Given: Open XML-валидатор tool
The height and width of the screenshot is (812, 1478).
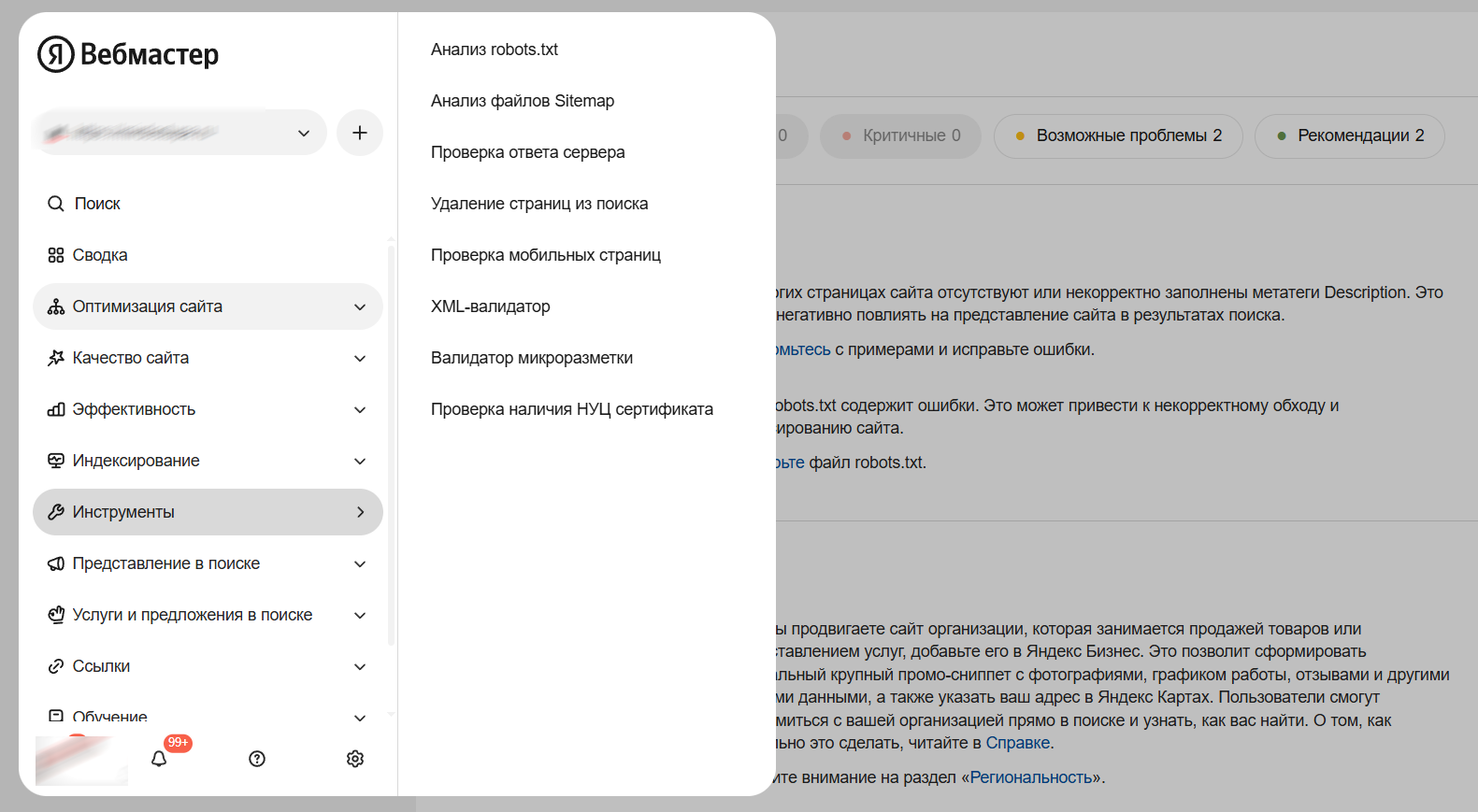Looking at the screenshot, I should (x=491, y=306).
